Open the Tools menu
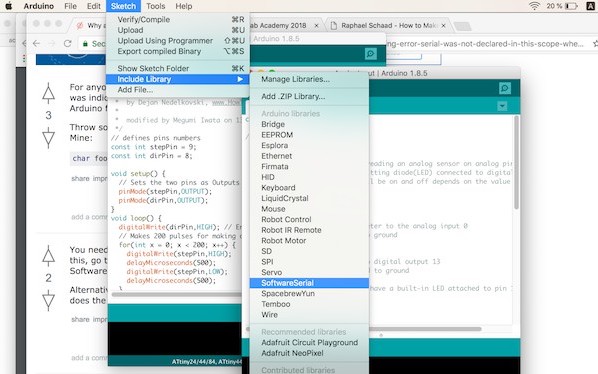The height and width of the screenshot is (374, 598). pos(156,6)
